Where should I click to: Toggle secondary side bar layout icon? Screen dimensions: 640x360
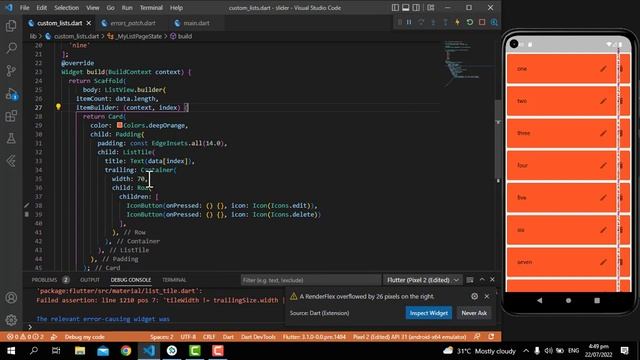(x=416, y=8)
